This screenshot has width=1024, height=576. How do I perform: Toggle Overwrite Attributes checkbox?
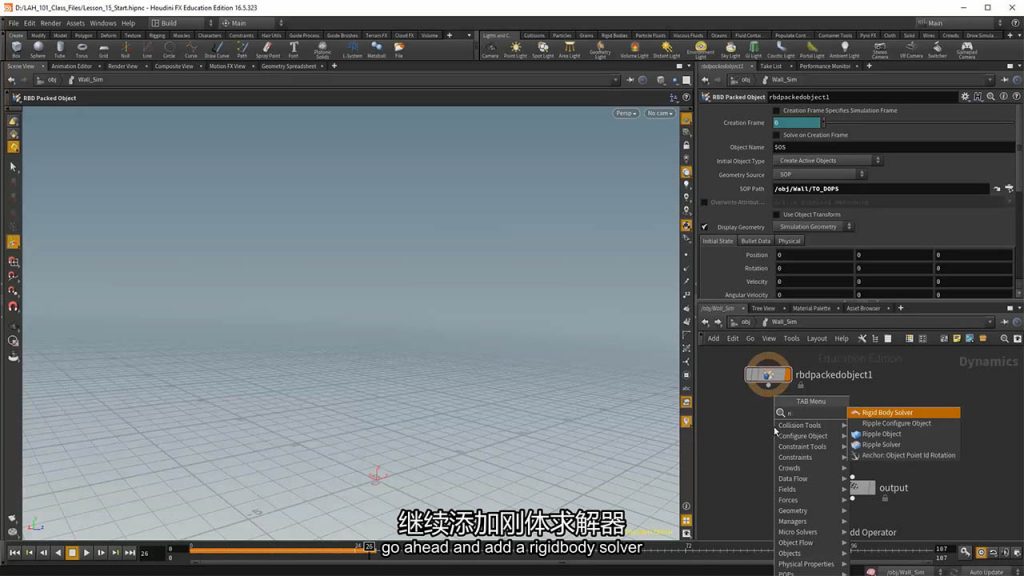pyautogui.click(x=705, y=202)
